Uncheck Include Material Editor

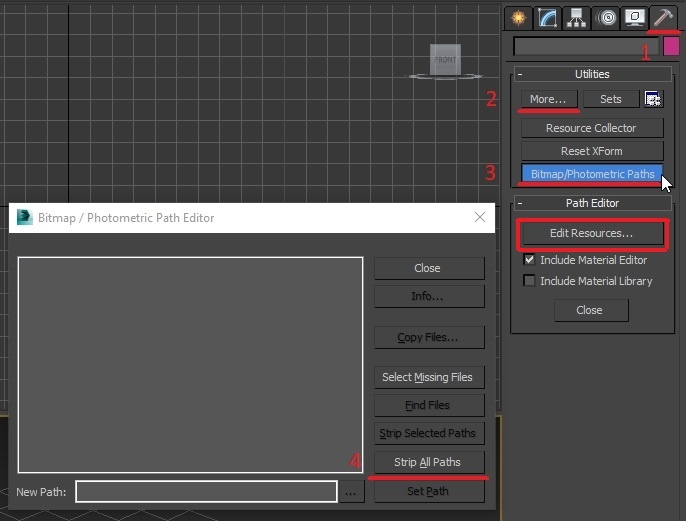click(x=529, y=259)
